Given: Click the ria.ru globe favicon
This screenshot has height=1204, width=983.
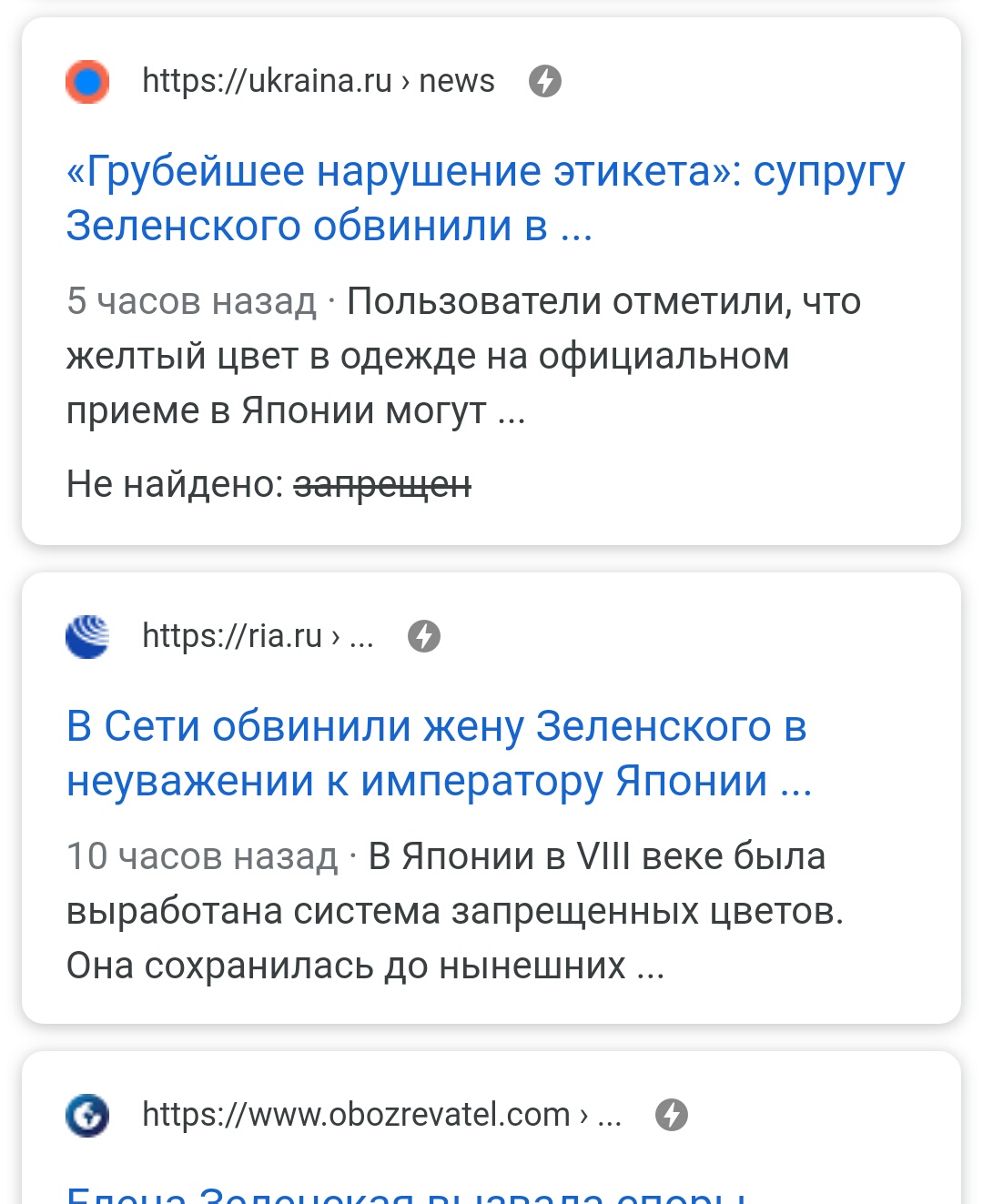Looking at the screenshot, I should (87, 636).
